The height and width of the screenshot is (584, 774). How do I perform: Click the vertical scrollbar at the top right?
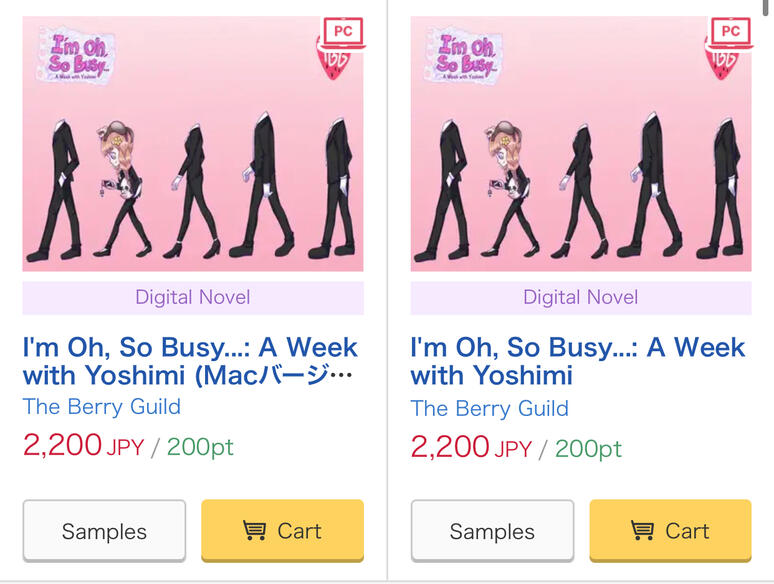tap(766, 8)
